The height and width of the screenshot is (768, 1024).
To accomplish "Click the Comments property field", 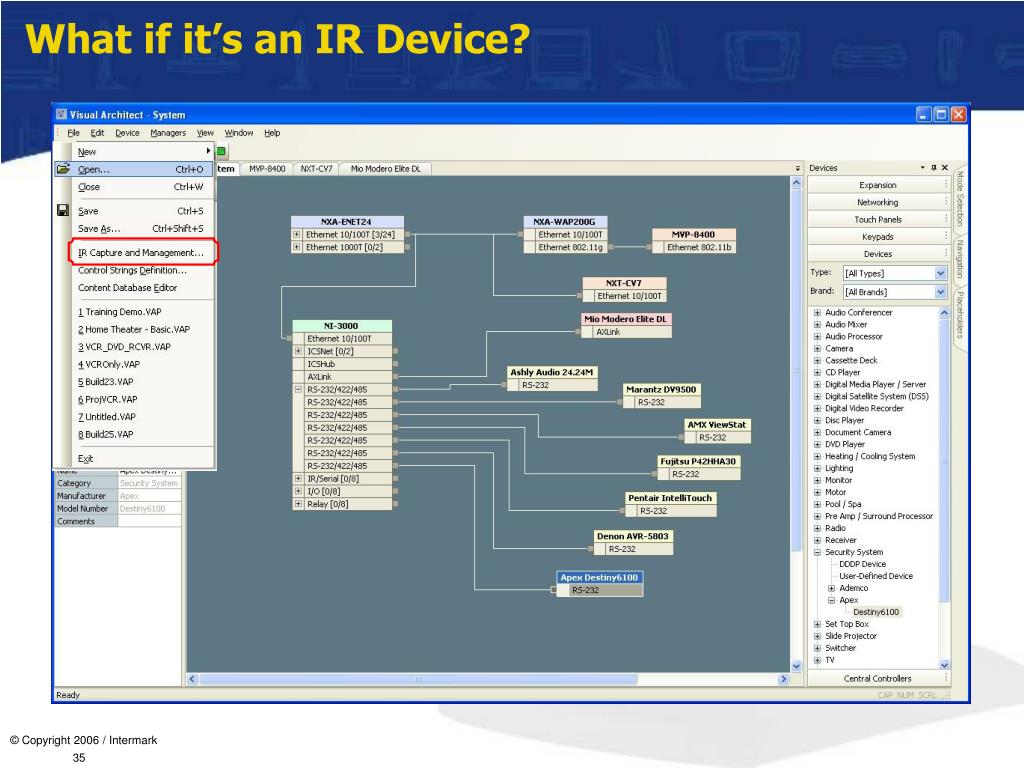I will click(x=149, y=522).
